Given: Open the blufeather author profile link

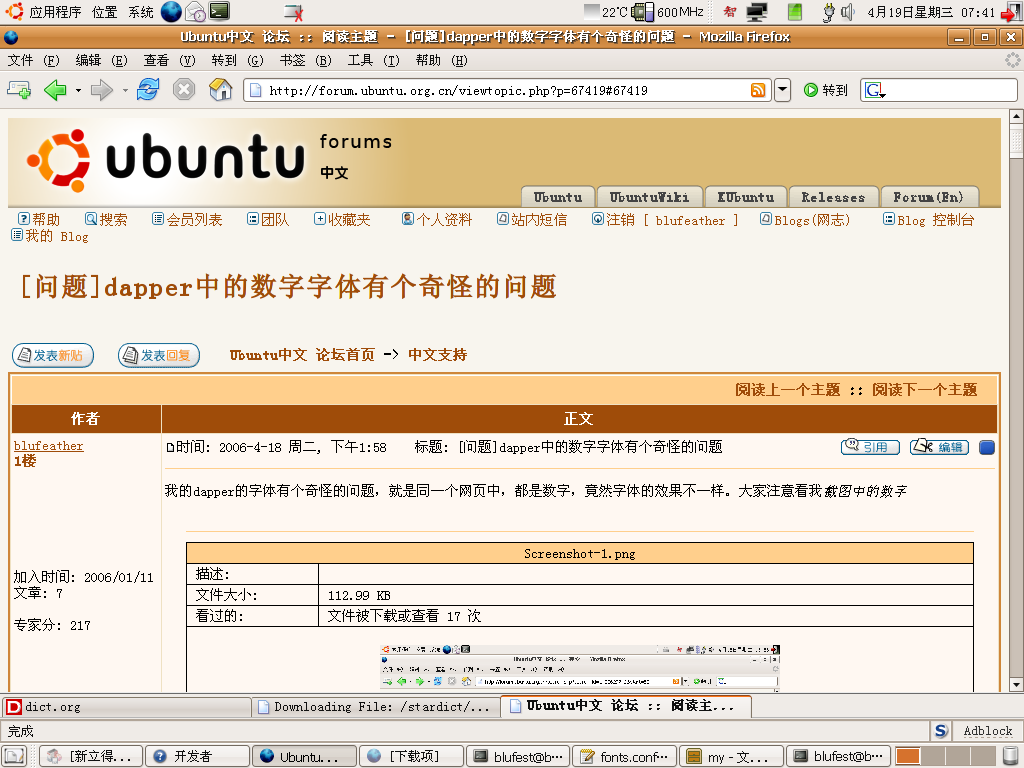Looking at the screenshot, I should [48, 445].
